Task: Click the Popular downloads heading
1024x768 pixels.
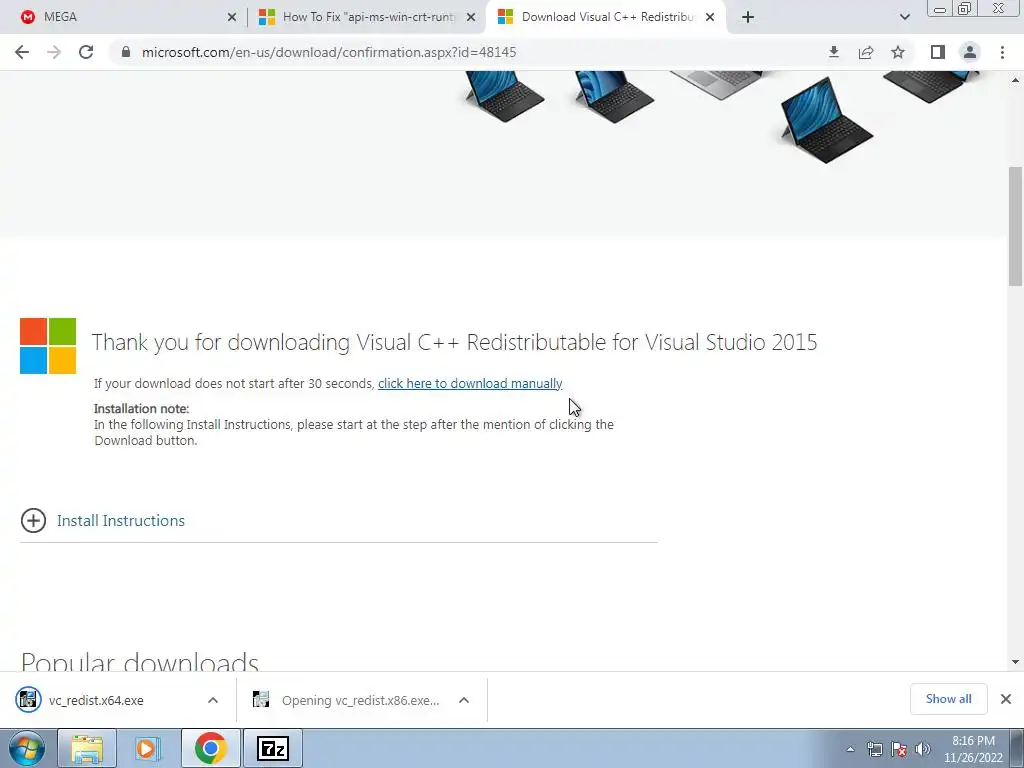Action: [x=140, y=660]
